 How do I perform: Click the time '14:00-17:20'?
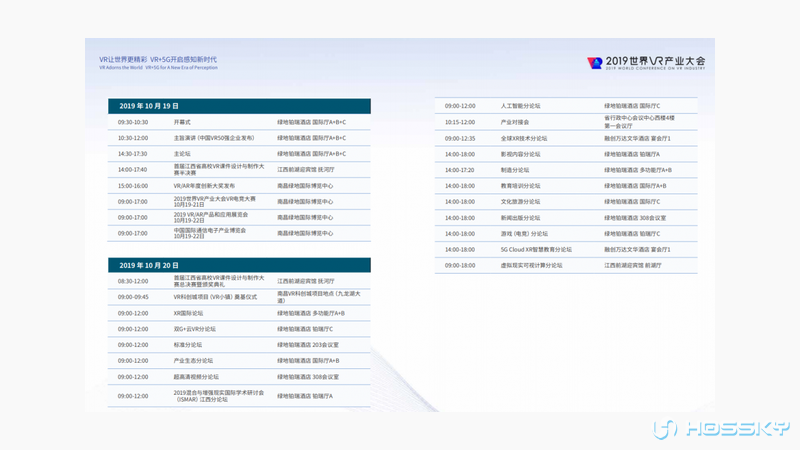click(x=460, y=170)
